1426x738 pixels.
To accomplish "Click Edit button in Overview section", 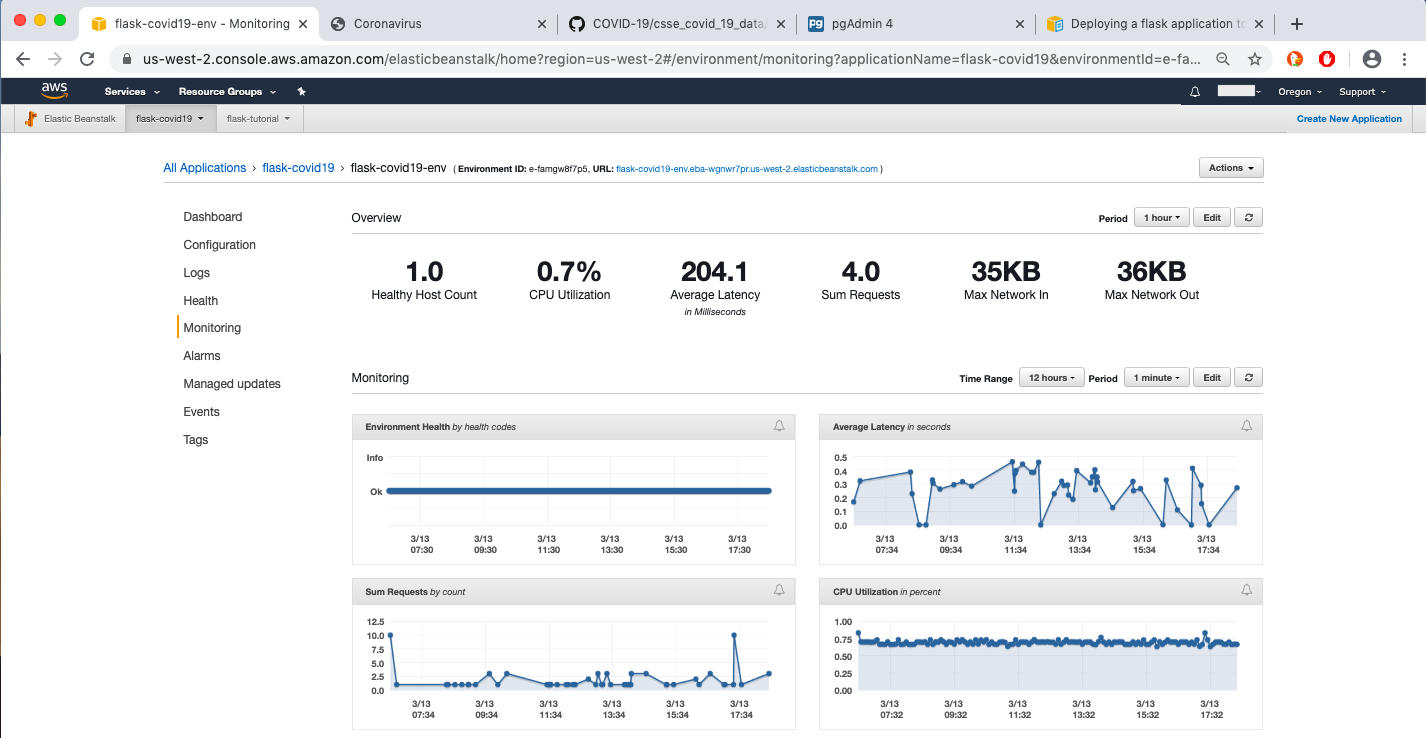I will click(1211, 217).
